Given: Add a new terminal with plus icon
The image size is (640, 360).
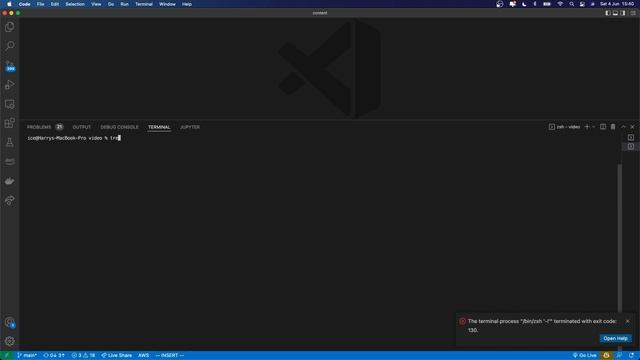Looking at the screenshot, I should [587, 127].
